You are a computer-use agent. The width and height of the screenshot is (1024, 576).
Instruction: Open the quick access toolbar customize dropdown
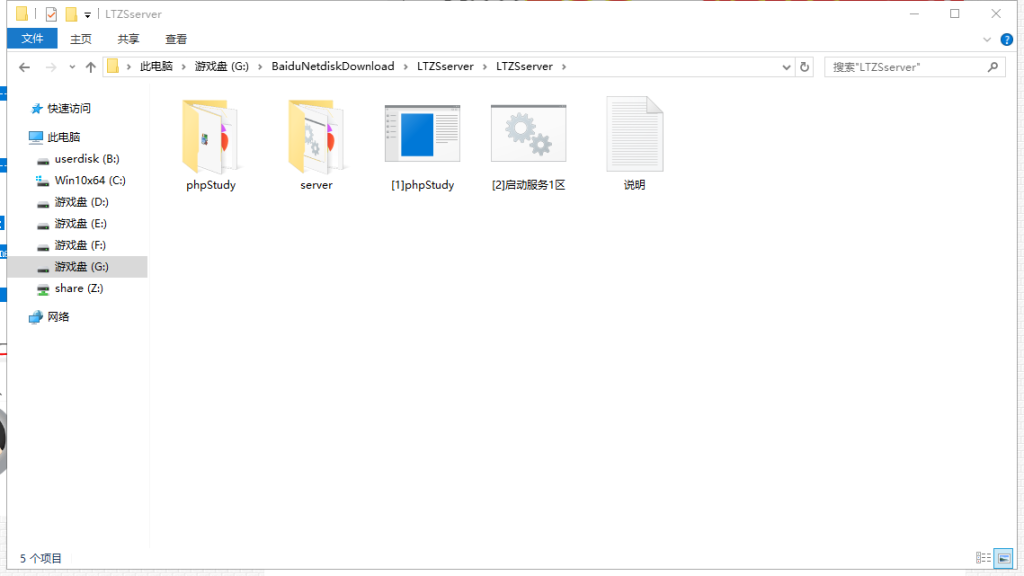click(88, 14)
